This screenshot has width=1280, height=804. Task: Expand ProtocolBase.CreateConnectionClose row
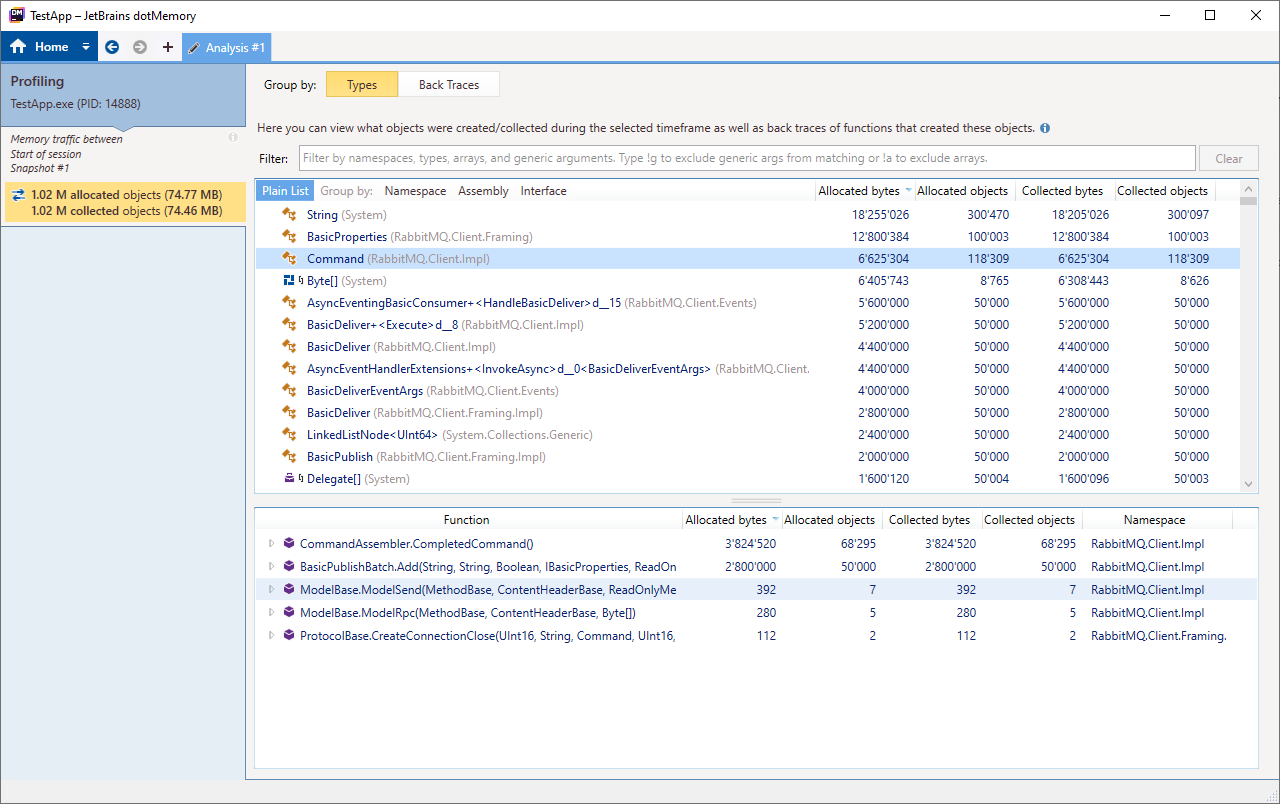point(271,636)
